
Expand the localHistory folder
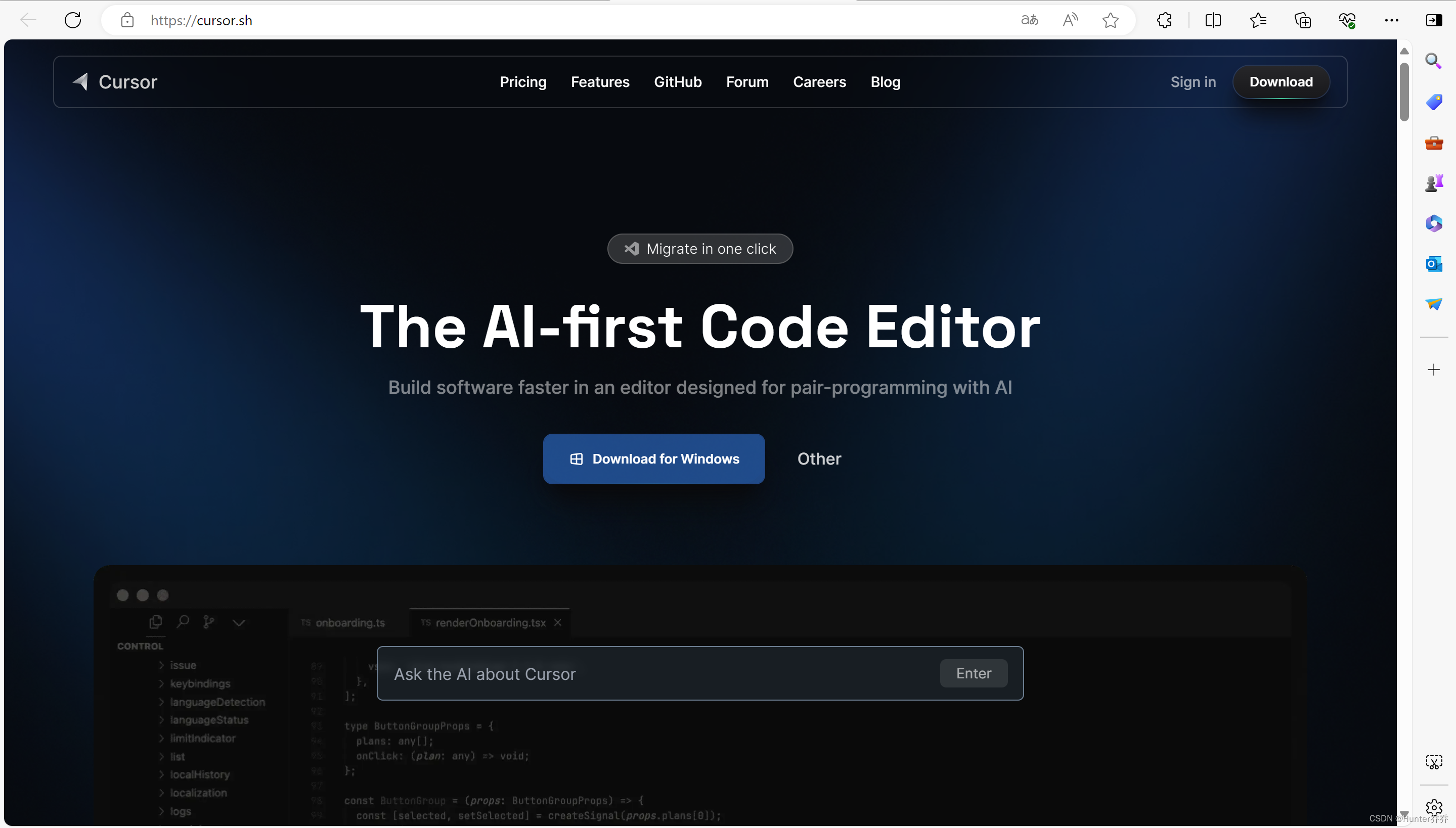(199, 774)
